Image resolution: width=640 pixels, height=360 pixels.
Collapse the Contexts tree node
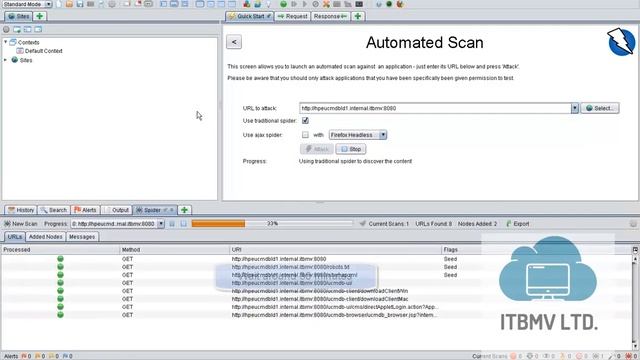click(6, 42)
